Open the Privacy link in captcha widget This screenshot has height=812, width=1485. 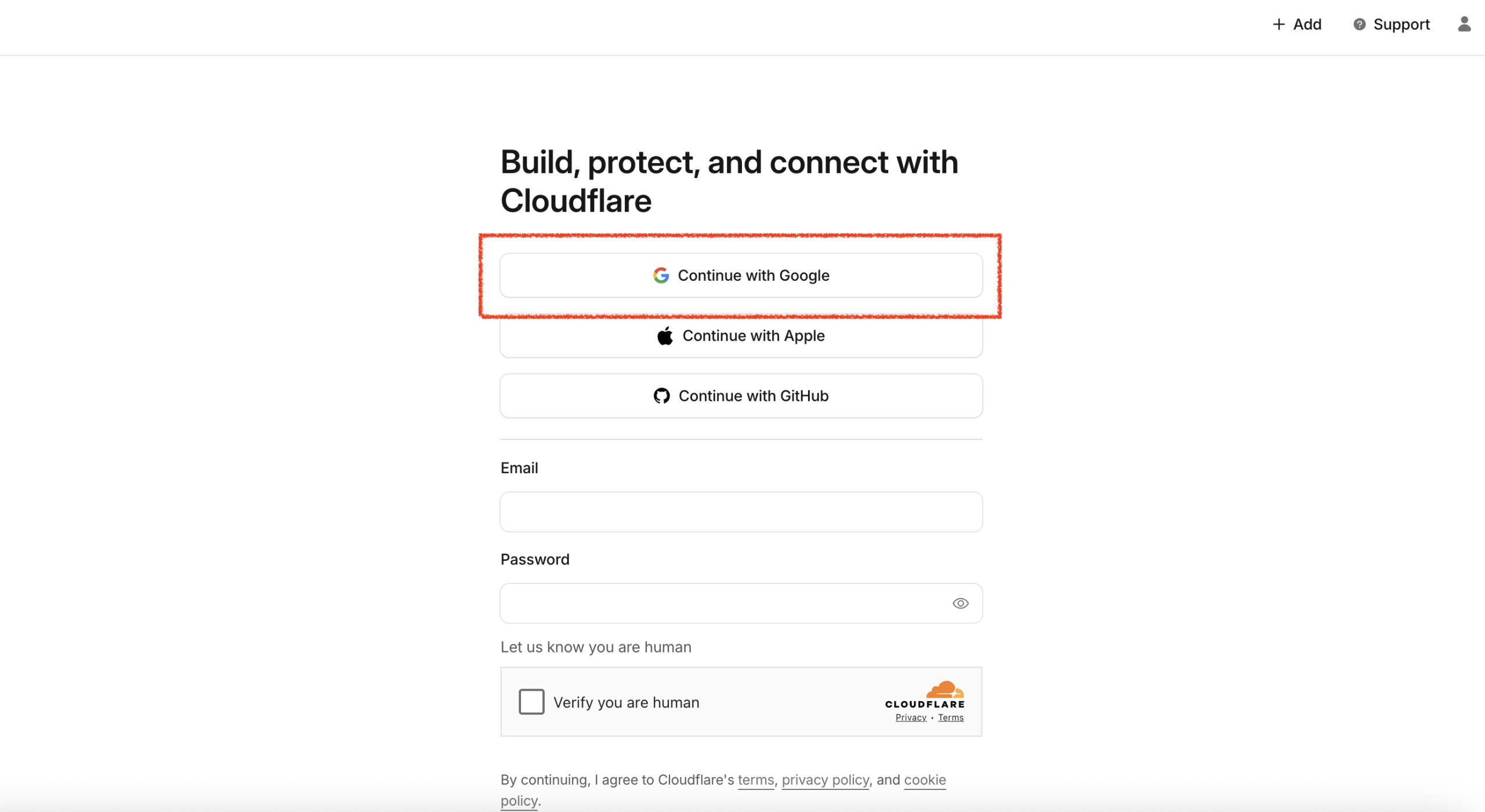[911, 717]
